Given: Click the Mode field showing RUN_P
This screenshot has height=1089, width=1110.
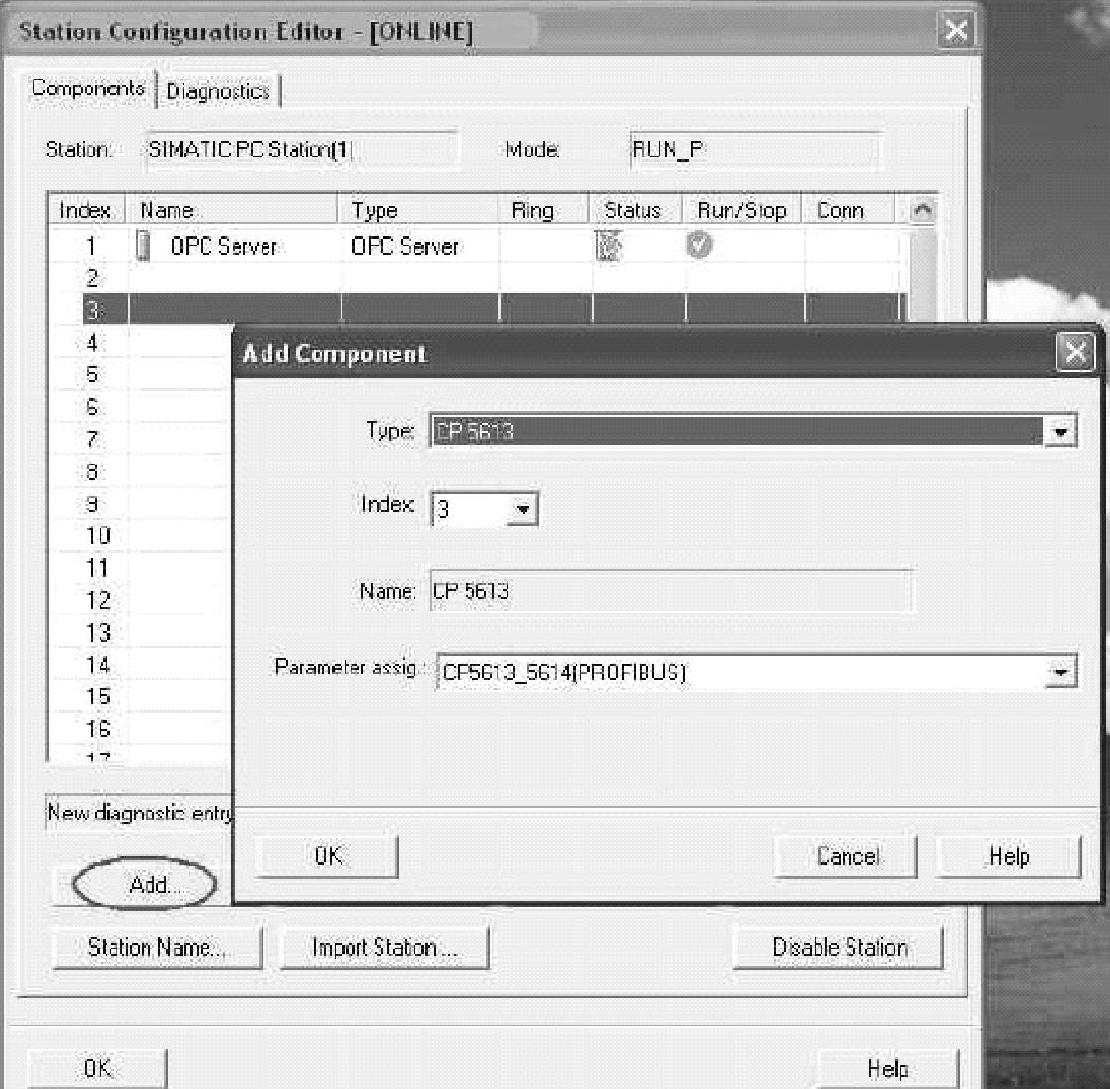Looking at the screenshot, I should pos(755,149).
